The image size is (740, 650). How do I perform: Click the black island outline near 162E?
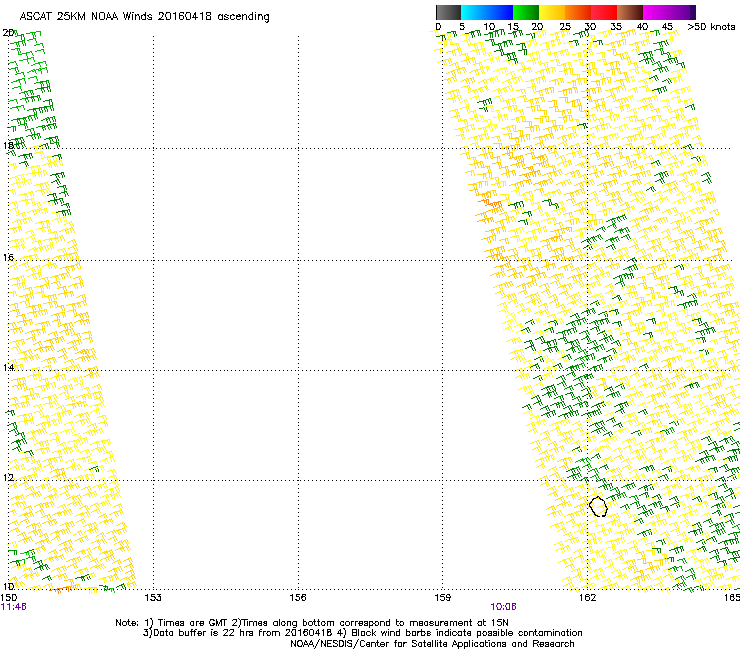pyautogui.click(x=598, y=506)
